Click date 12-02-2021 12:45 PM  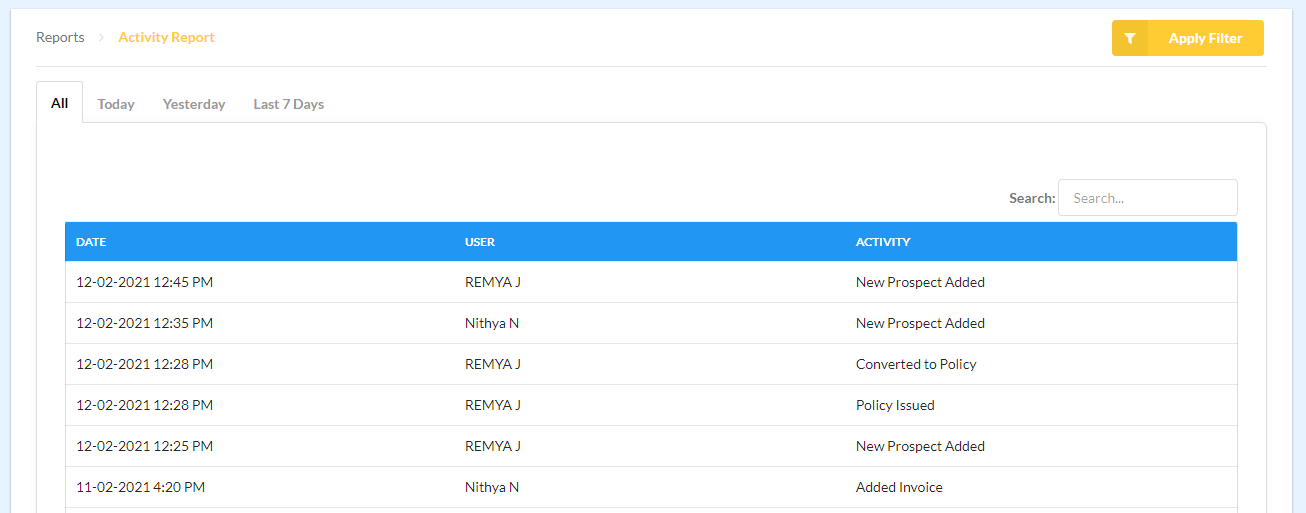[144, 282]
